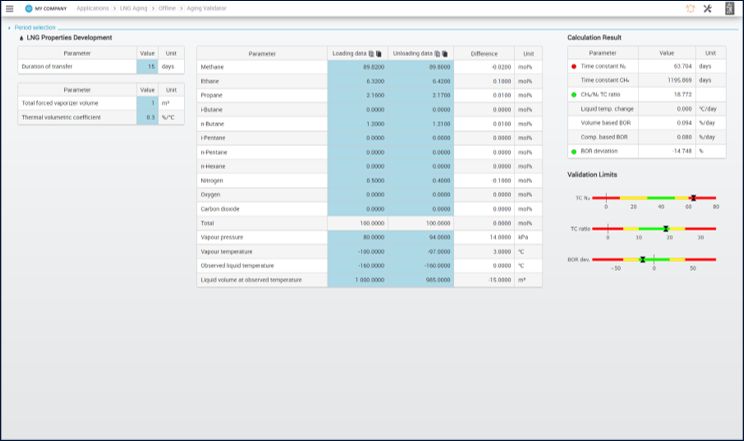Click the My Company logo
The width and height of the screenshot is (744, 441).
click(46, 9)
